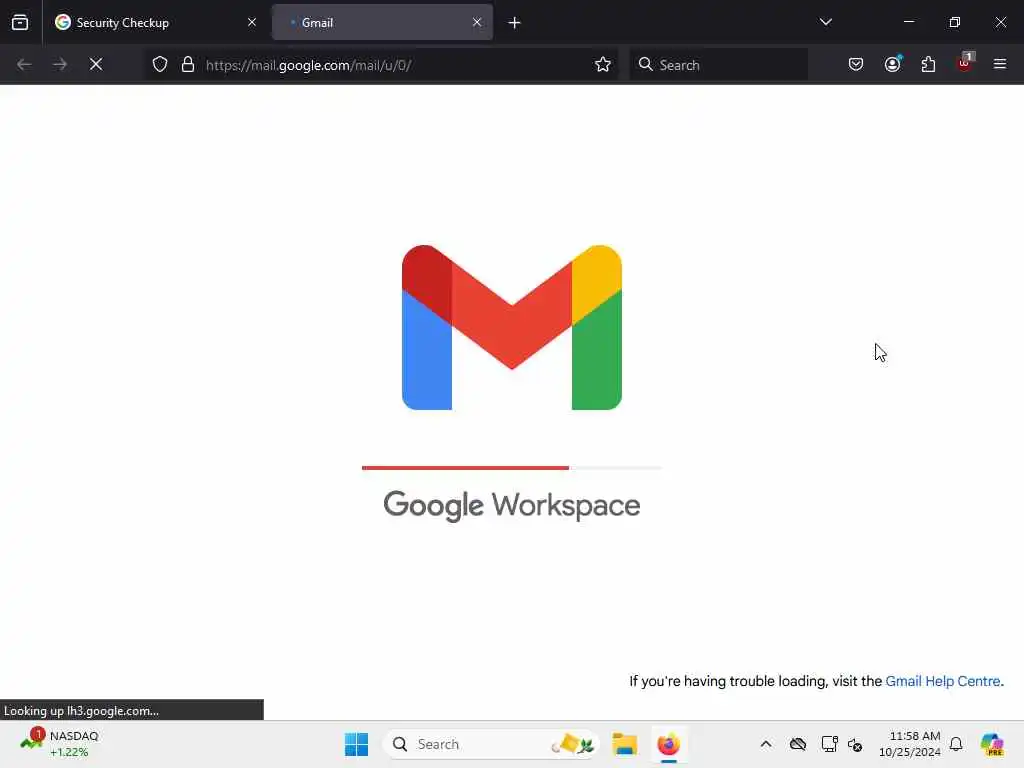
Task: Open display/network tray icon
Action: click(829, 744)
